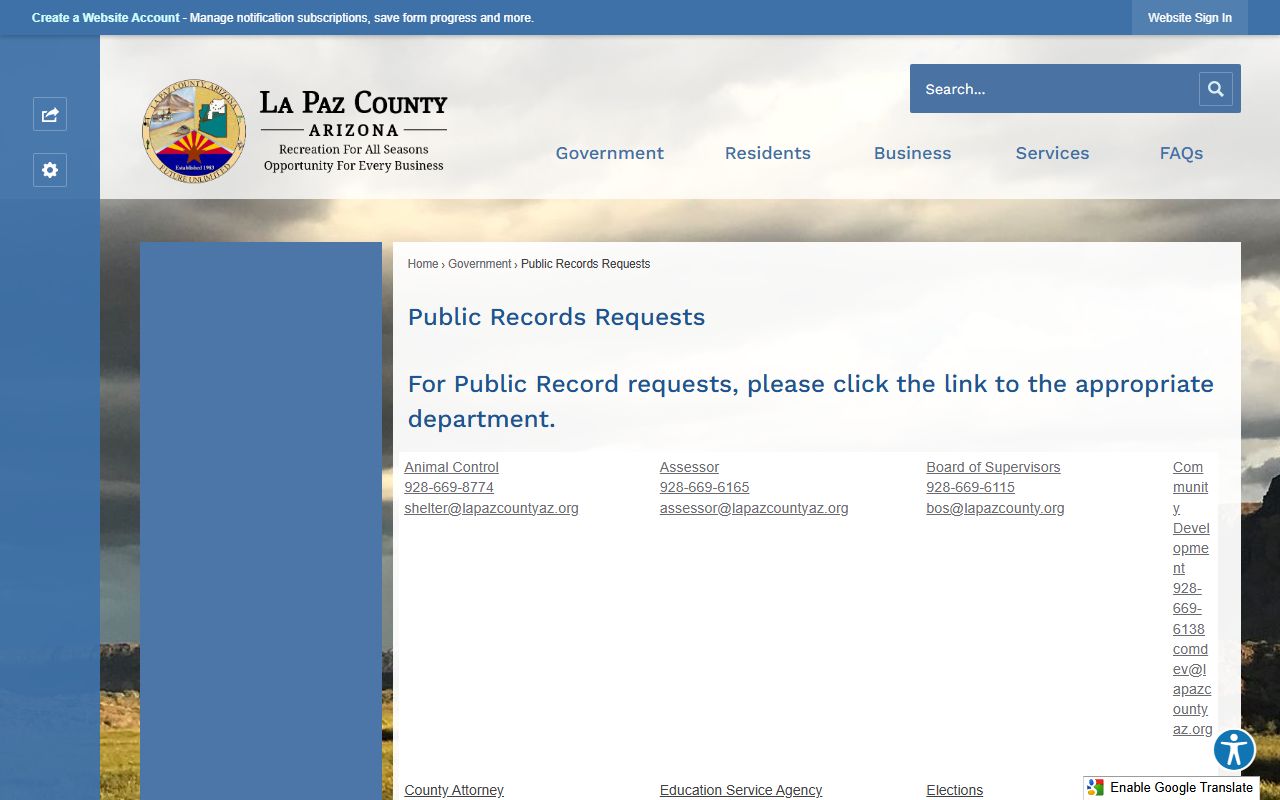Screen dimensions: 1280x800
Task: Click Assessor phone 928-669-6165
Action: point(704,487)
